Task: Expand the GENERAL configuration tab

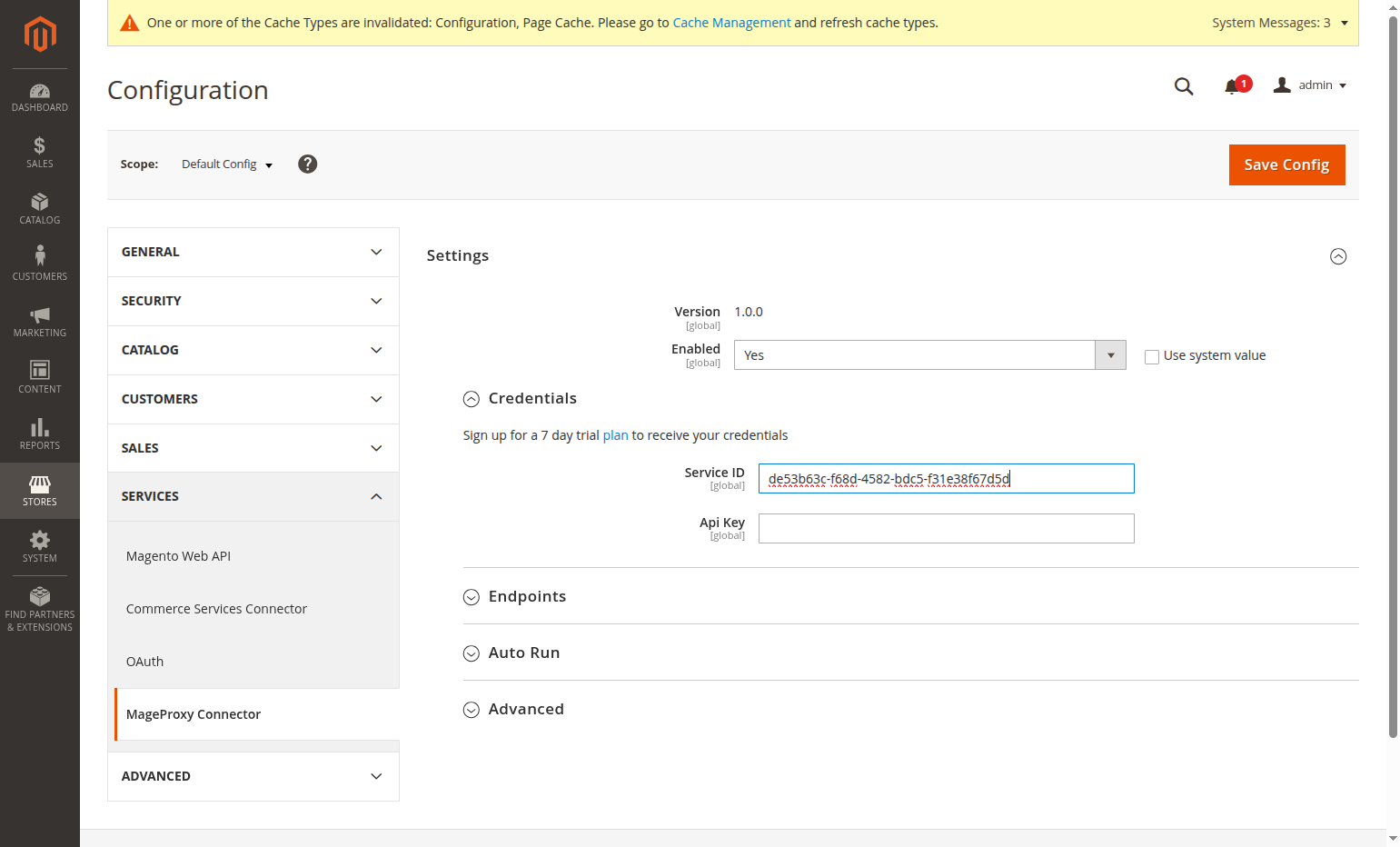Action: [x=253, y=252]
